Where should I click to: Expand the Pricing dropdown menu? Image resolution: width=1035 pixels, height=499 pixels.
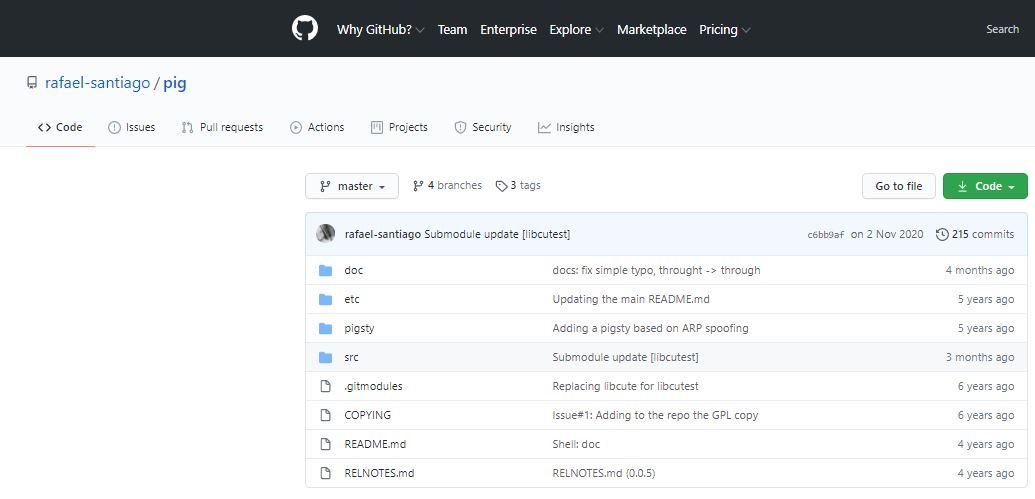pos(725,30)
